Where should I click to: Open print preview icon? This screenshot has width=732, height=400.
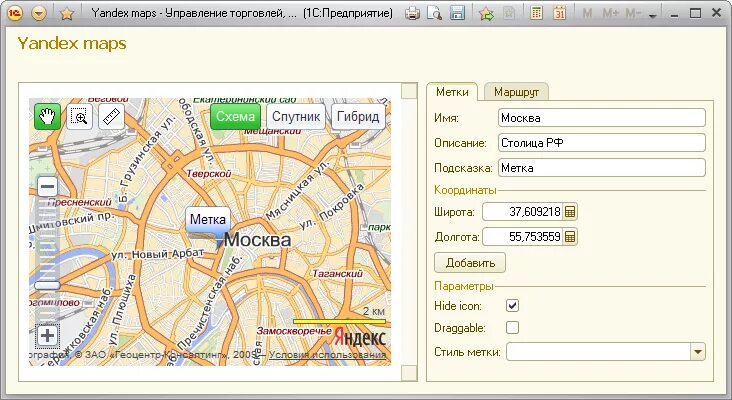point(435,13)
